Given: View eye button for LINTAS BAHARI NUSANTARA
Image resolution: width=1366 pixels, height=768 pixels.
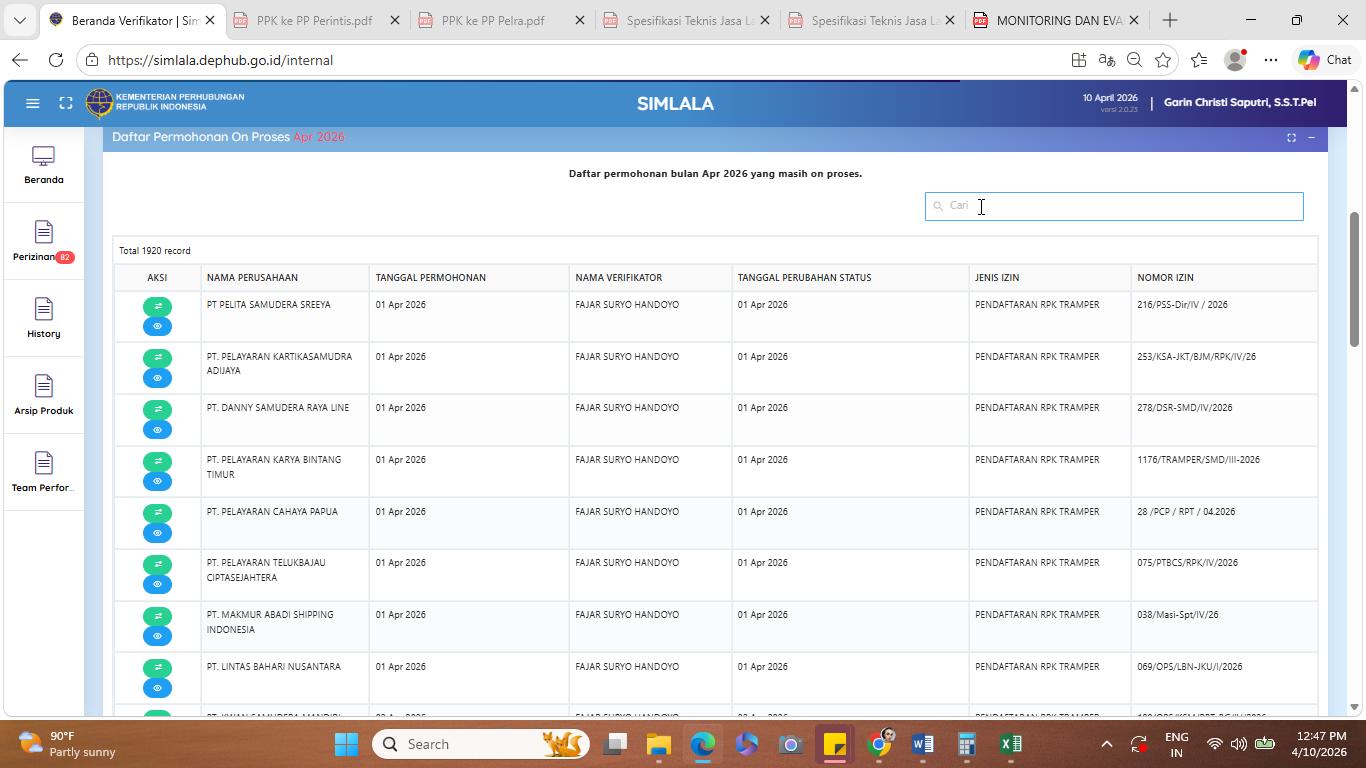Looking at the screenshot, I should click(157, 688).
